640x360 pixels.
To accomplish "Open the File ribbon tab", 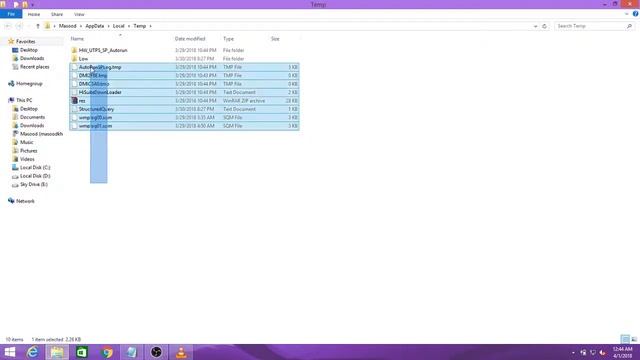I will point(11,14).
